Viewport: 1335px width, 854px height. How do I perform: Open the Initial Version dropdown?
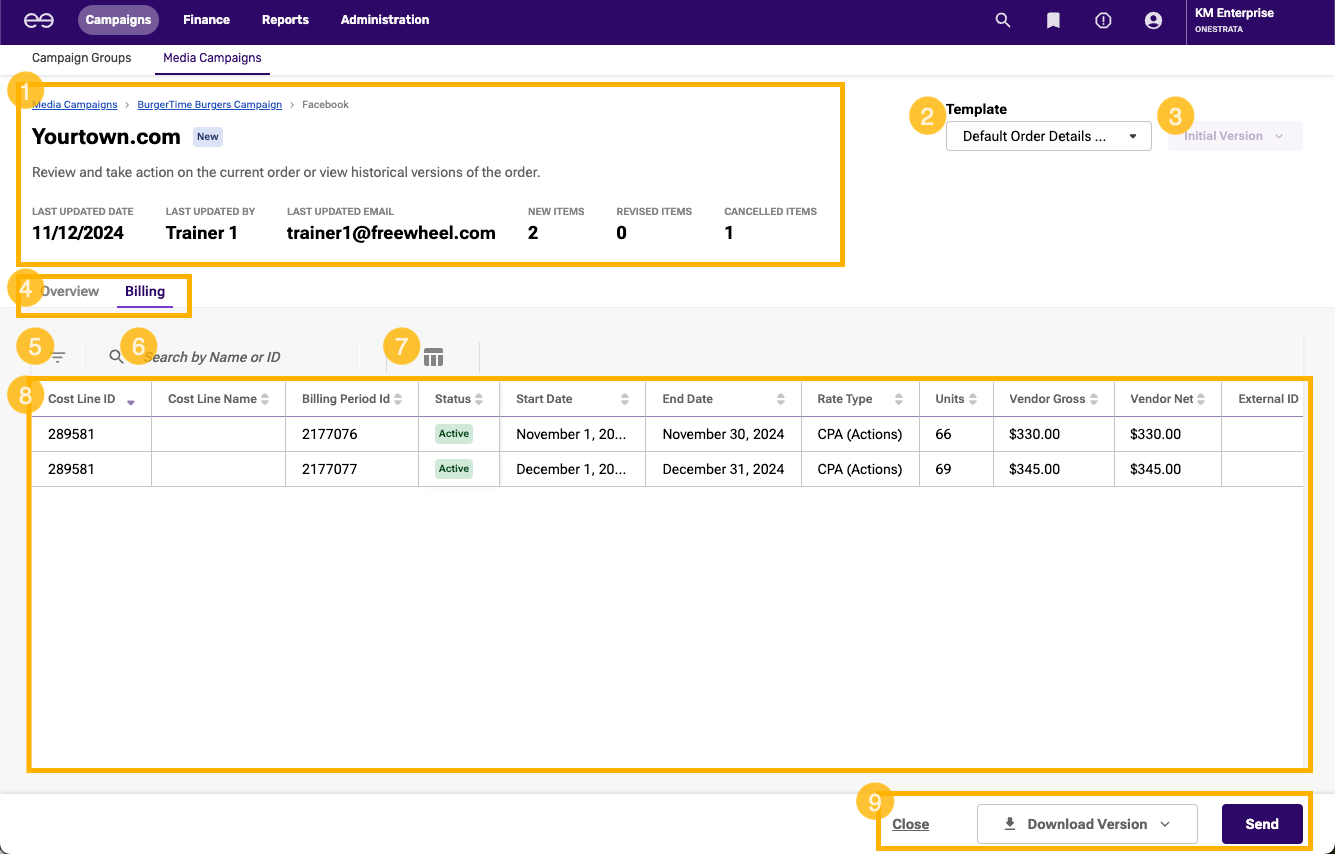1234,136
